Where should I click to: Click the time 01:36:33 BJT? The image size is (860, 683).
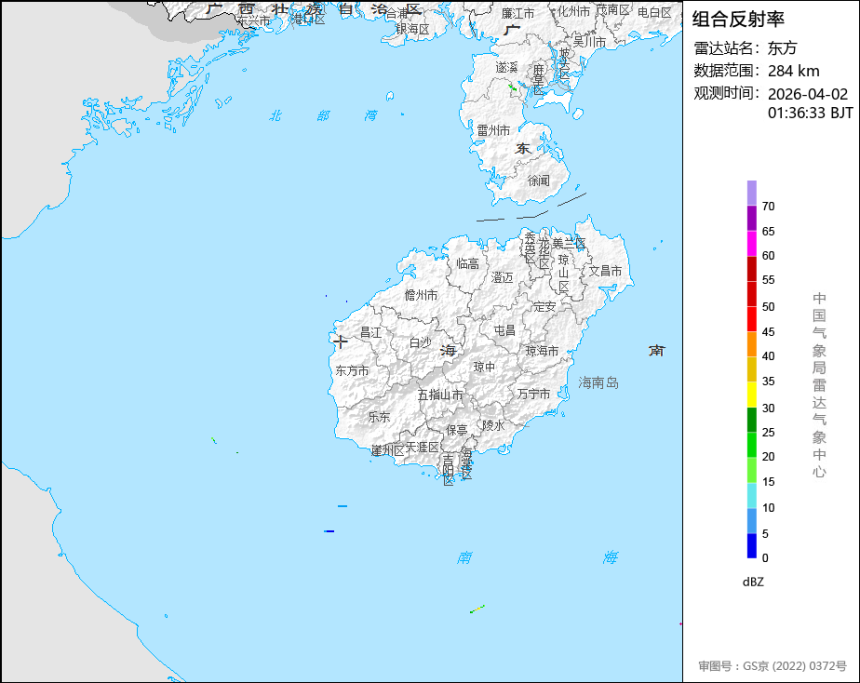point(810,113)
